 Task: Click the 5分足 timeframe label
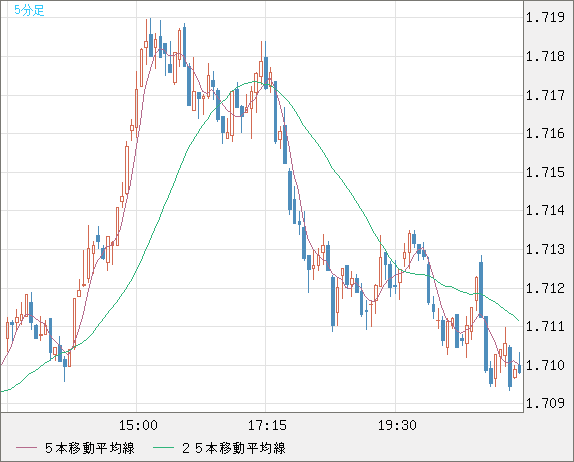[29, 10]
